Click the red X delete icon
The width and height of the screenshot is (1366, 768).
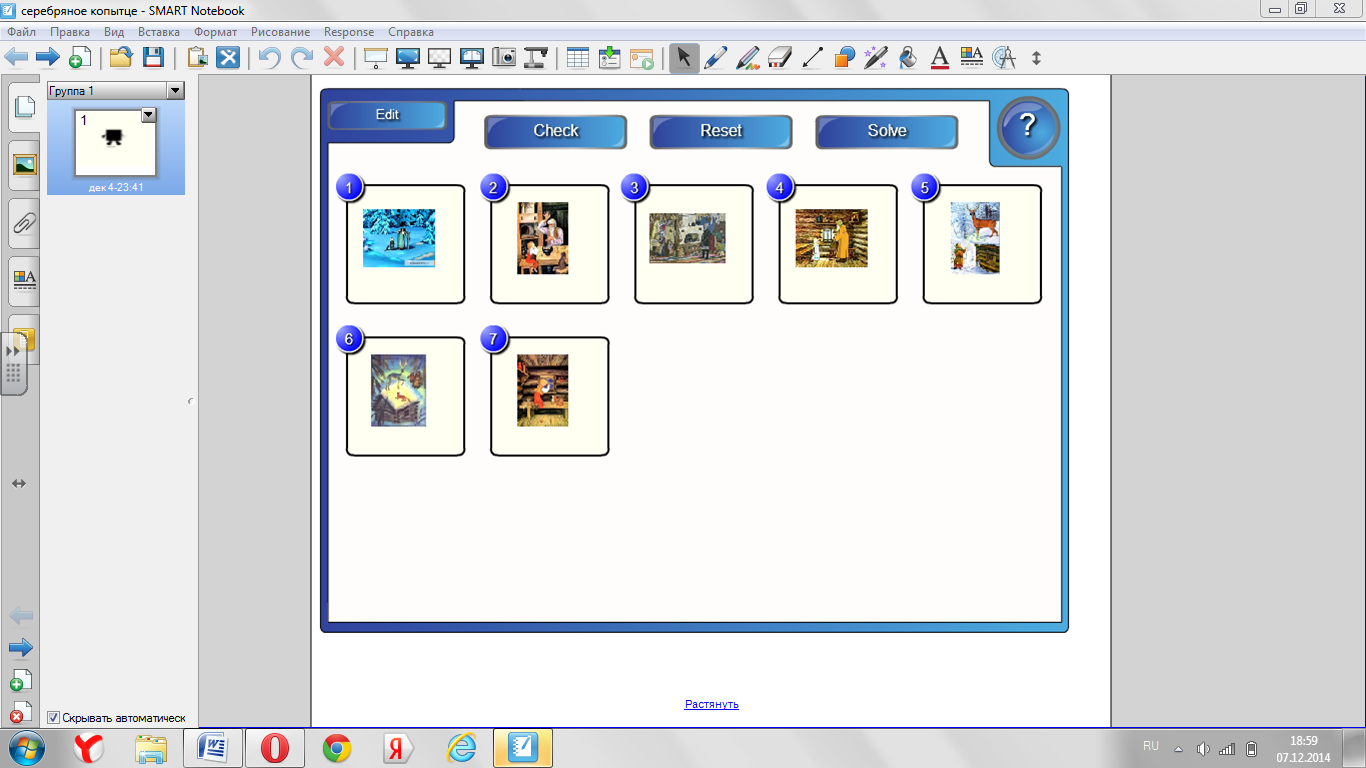pos(334,57)
